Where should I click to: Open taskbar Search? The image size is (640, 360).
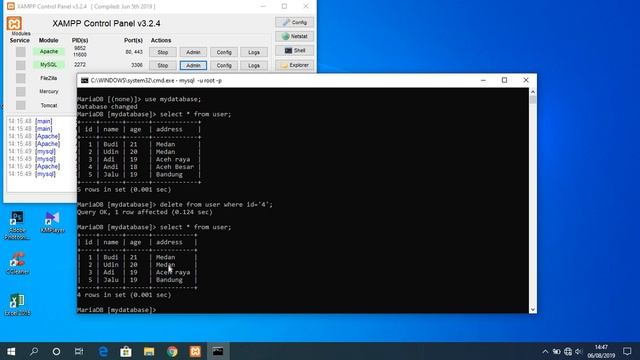pos(34,351)
